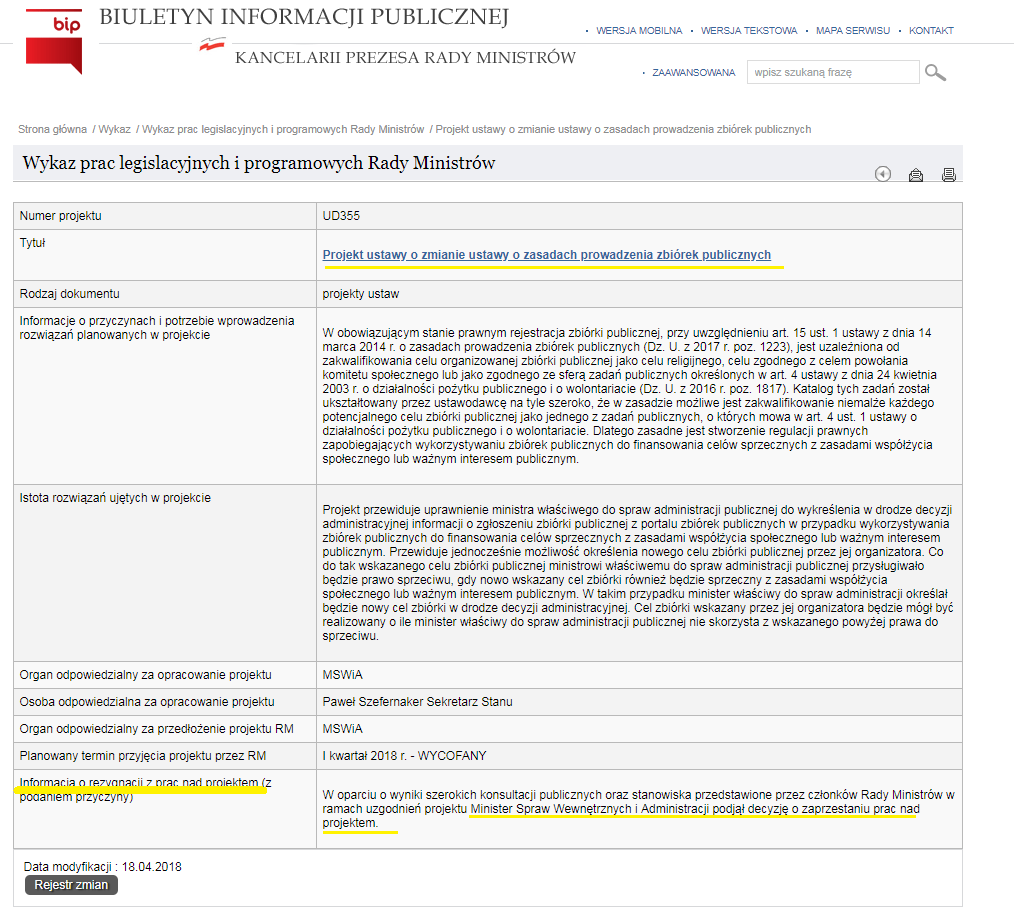Image resolution: width=1014 pixels, height=914 pixels.
Task: Focus the 'wpisz szukaną frazę' search field
Action: point(833,72)
